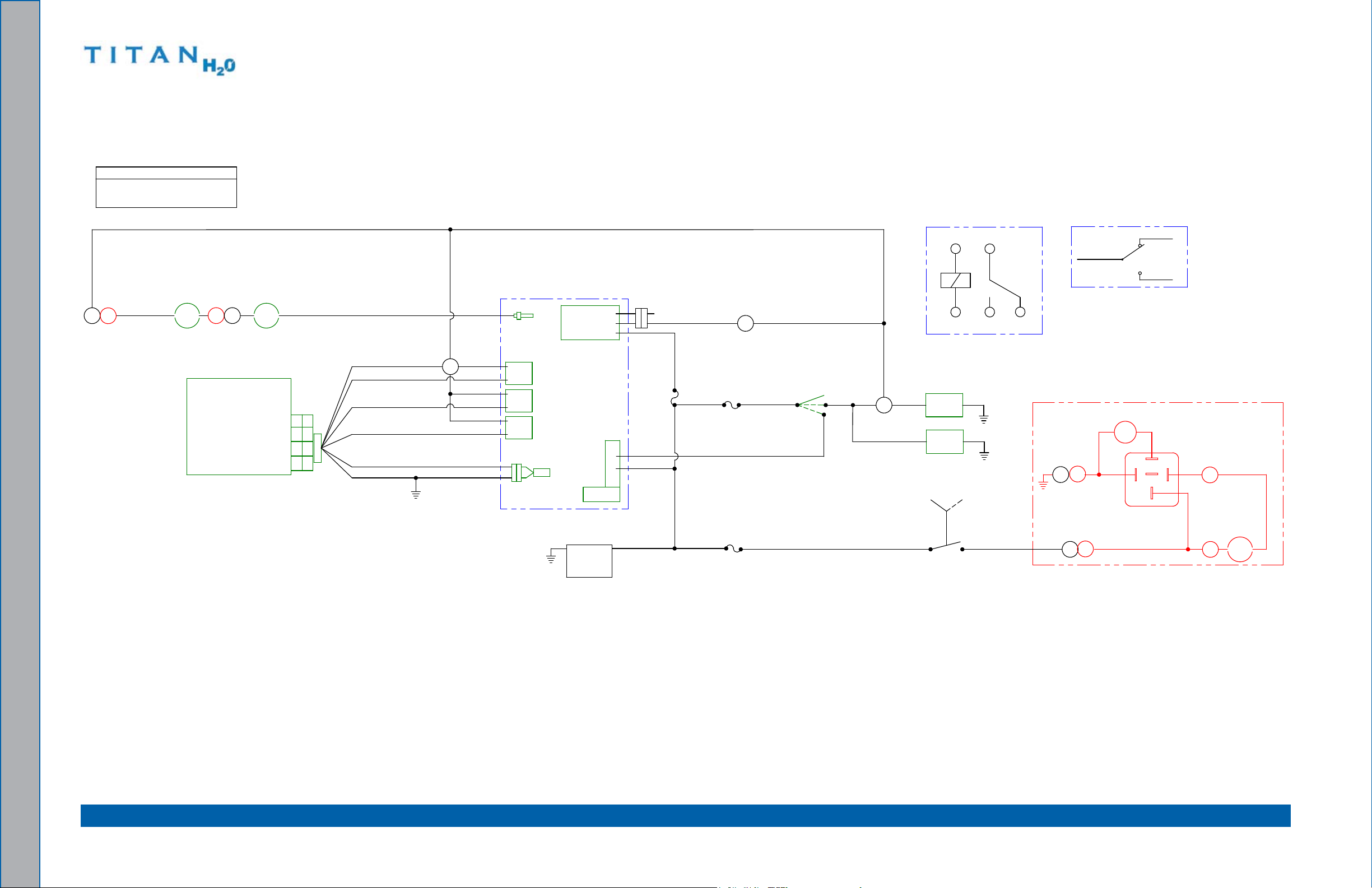Image resolution: width=1372 pixels, height=888 pixels.
Task: Select the green connector grid on the large module
Action: pyautogui.click(x=302, y=443)
